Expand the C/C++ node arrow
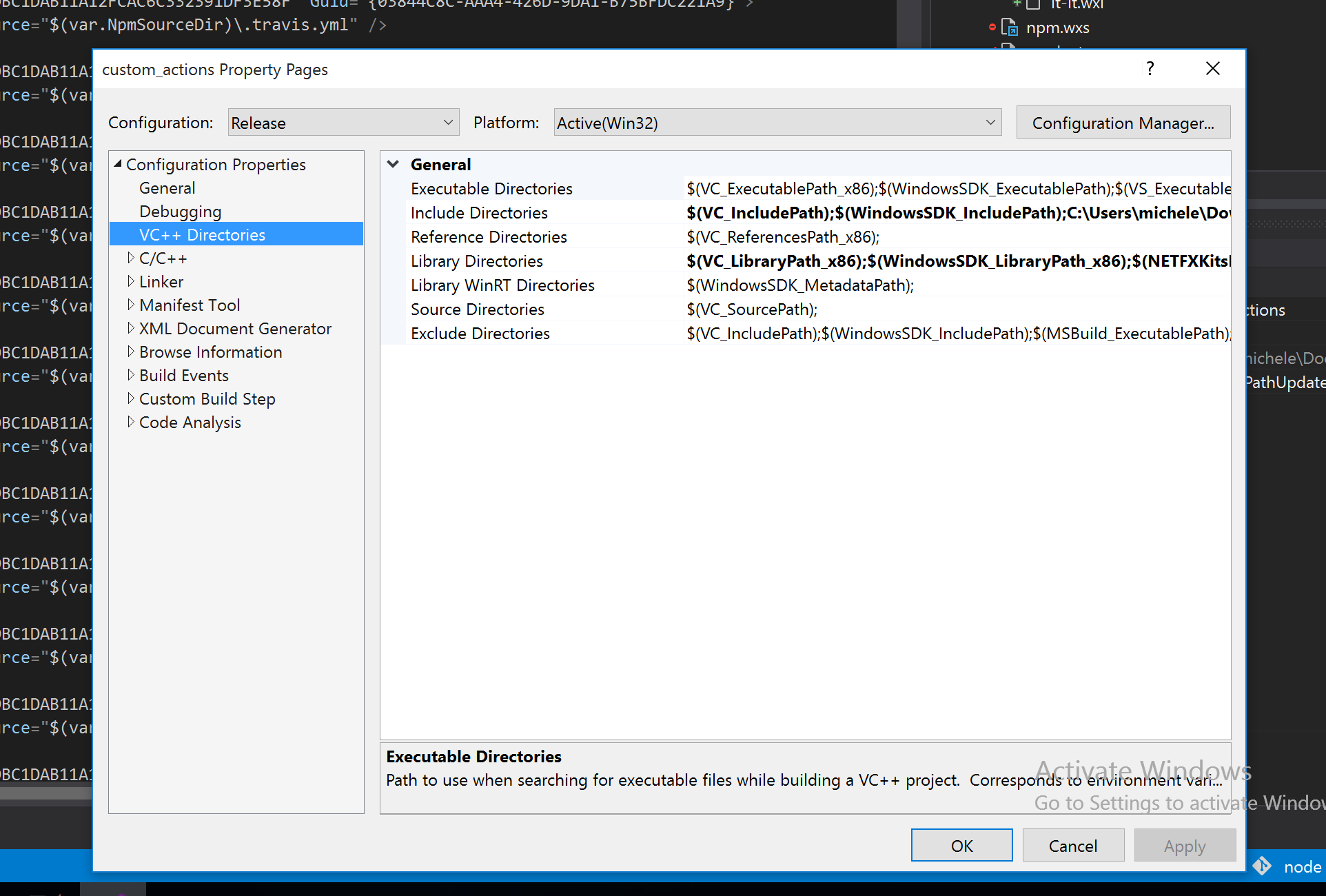1326x896 pixels. [130, 258]
